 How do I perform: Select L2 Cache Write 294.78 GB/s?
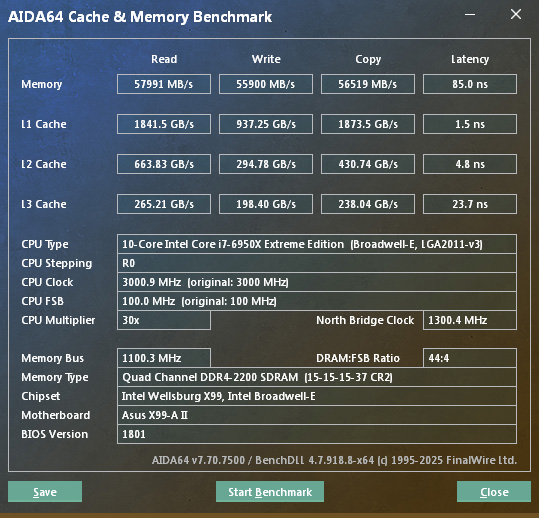tap(266, 164)
